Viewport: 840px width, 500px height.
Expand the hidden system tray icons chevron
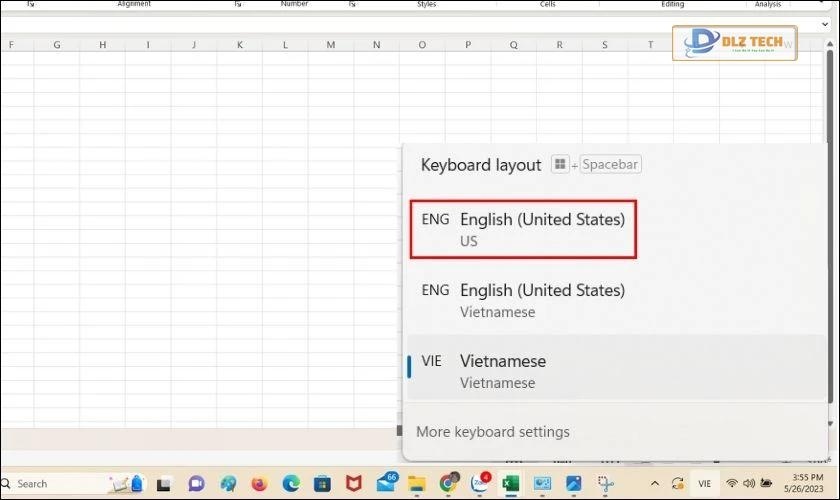[655, 484]
